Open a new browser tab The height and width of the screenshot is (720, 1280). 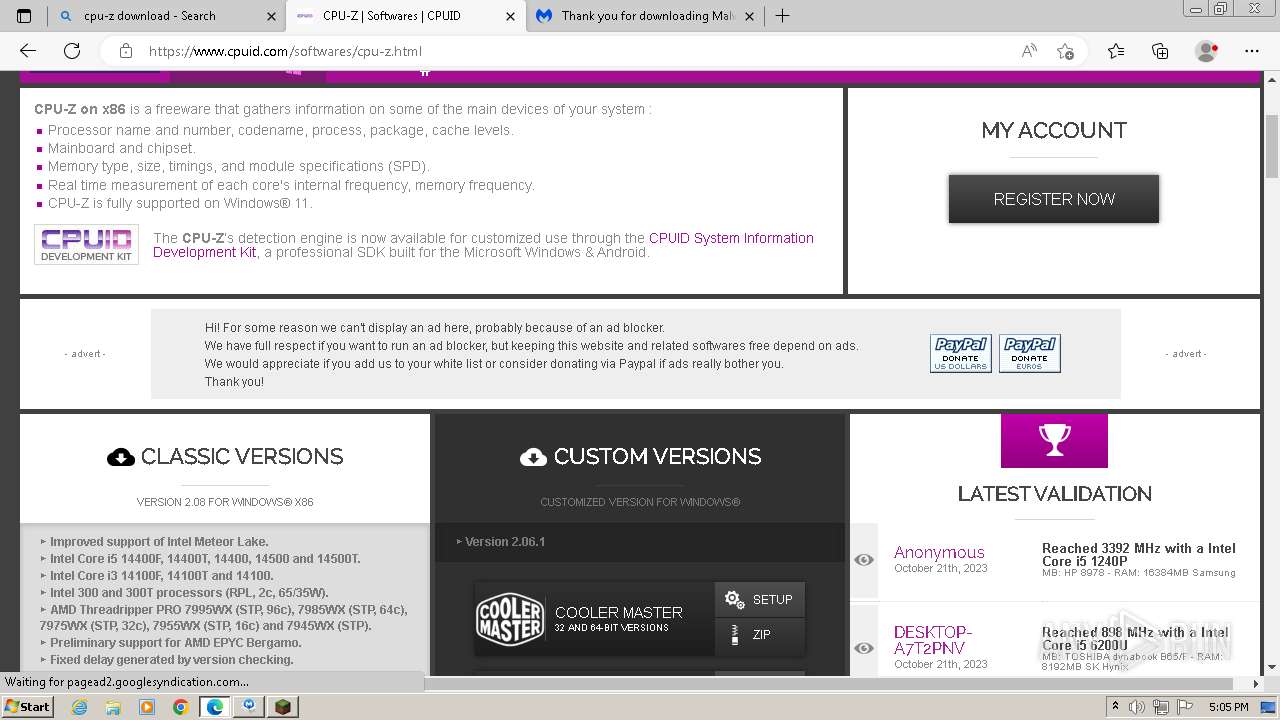point(782,16)
